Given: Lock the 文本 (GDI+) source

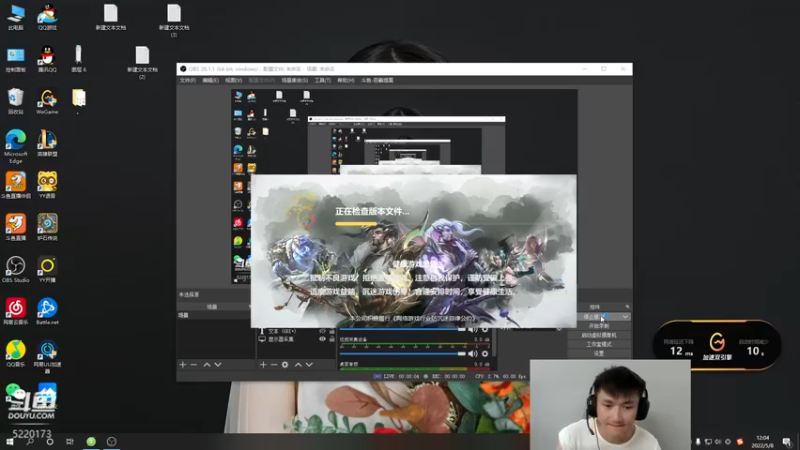Looking at the screenshot, I should (x=332, y=331).
